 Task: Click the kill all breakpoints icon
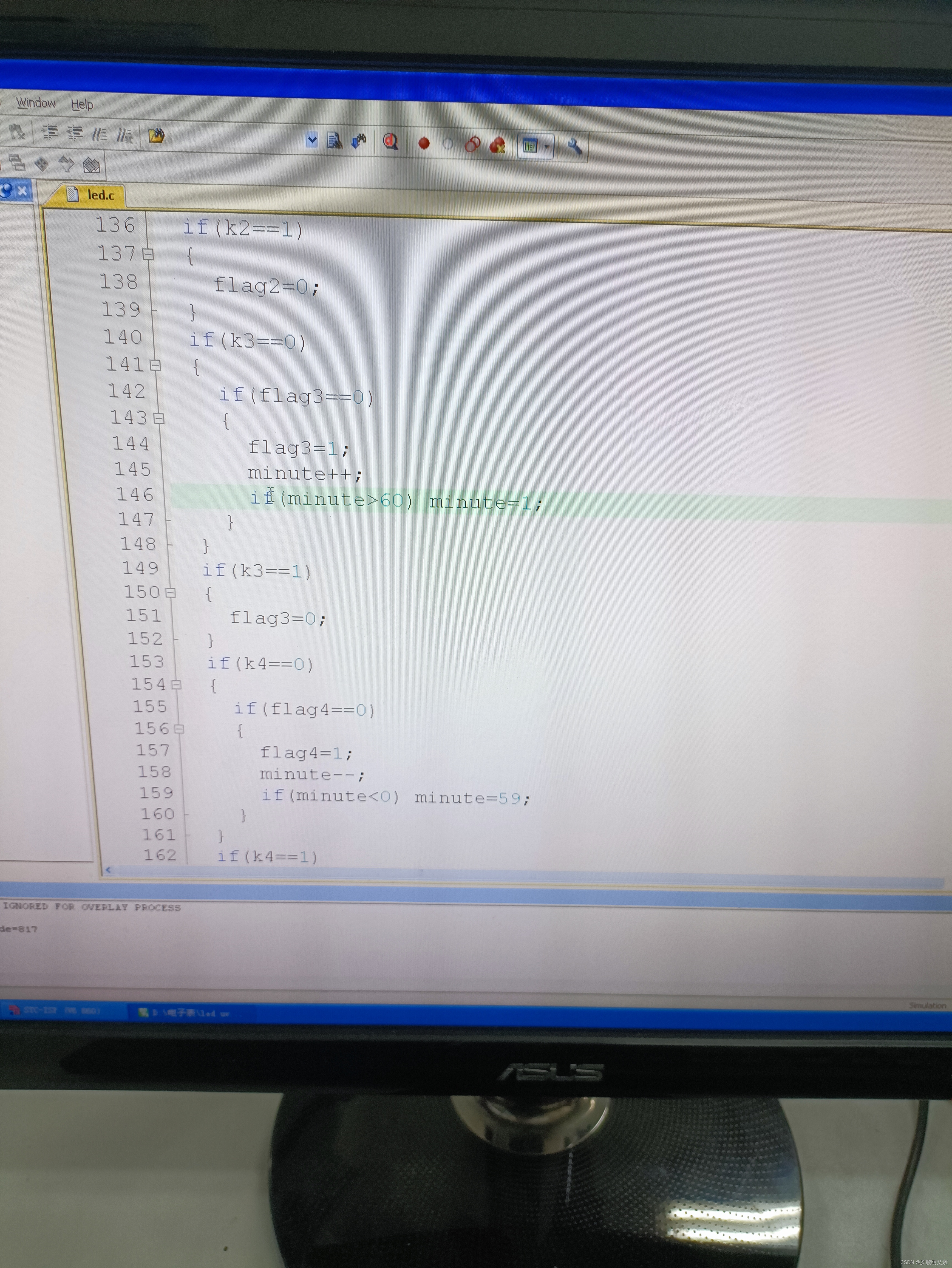497,145
